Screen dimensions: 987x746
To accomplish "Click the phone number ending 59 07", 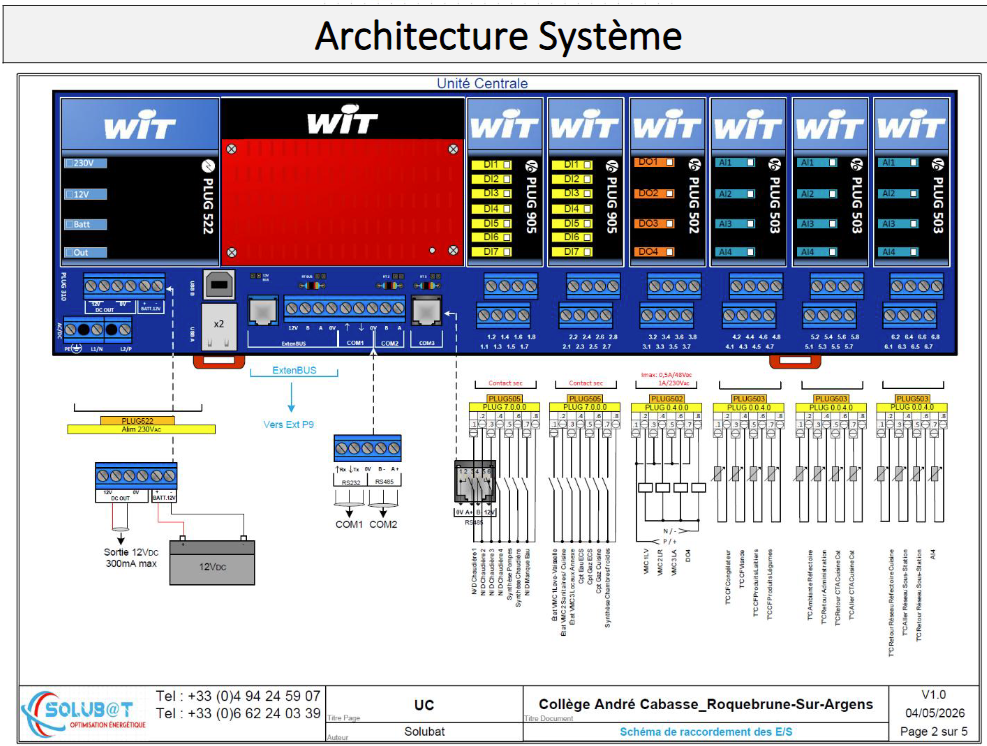I will point(239,696).
